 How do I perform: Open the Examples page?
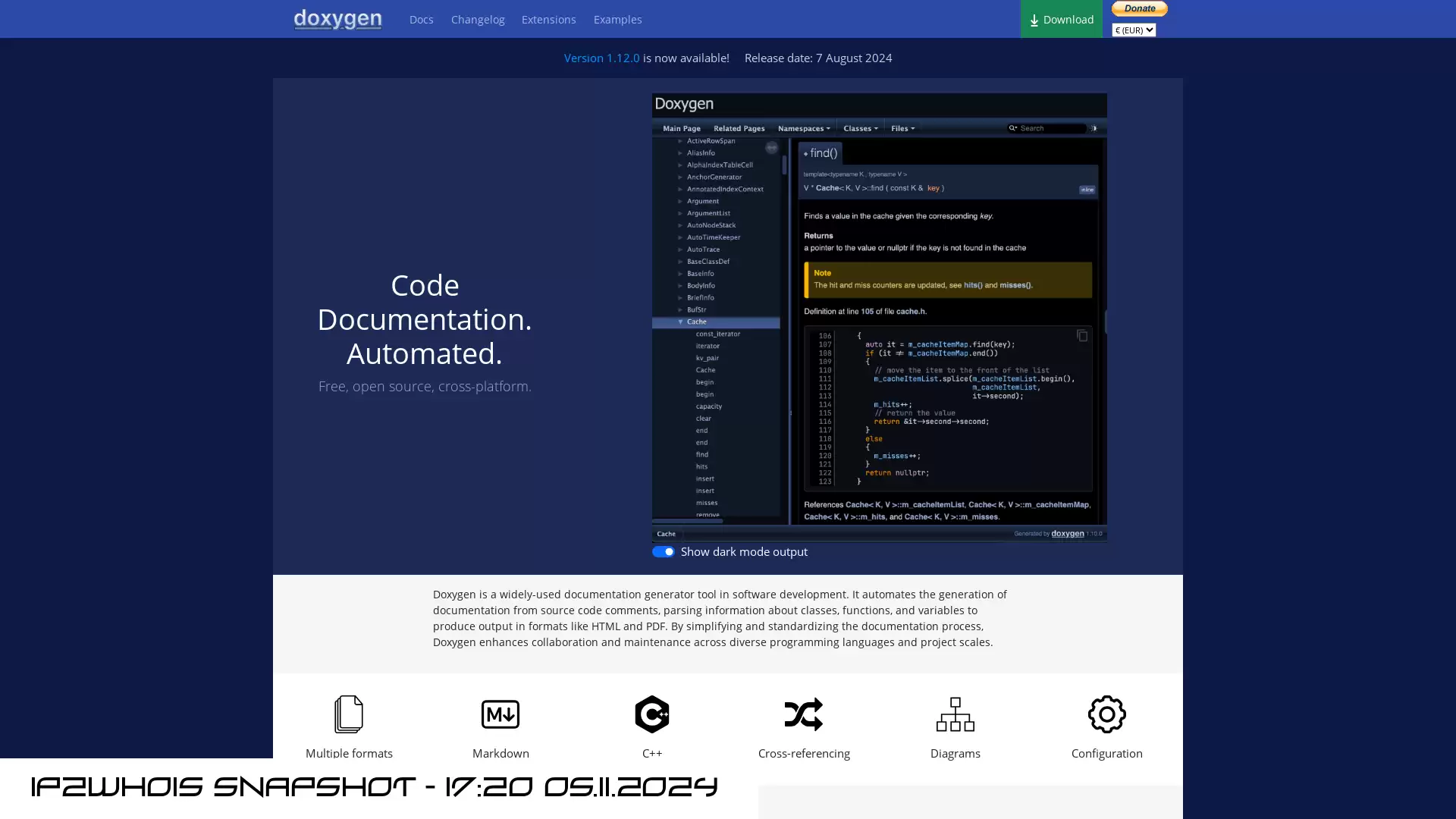tap(617, 20)
